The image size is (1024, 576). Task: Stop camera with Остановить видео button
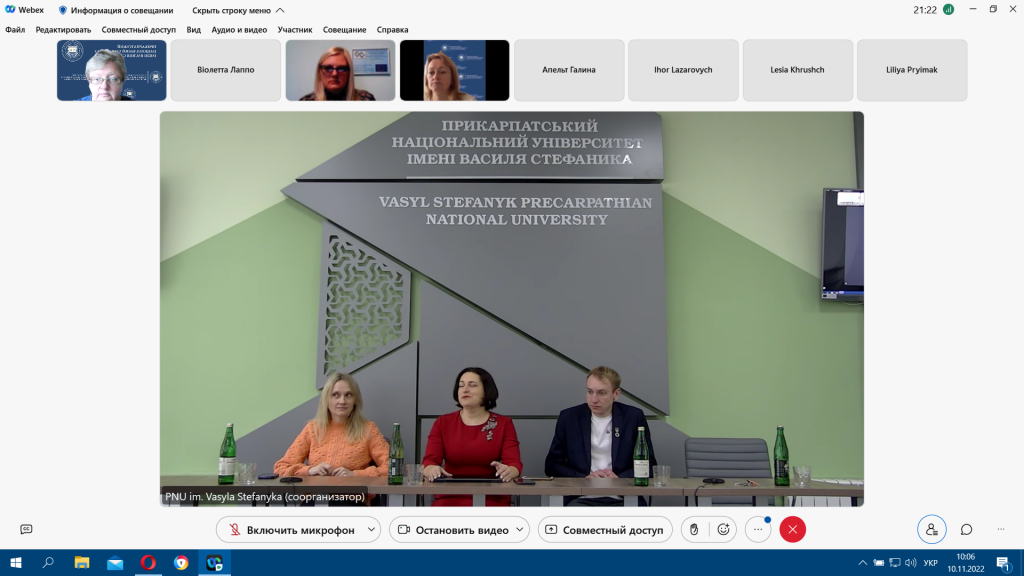pos(451,530)
